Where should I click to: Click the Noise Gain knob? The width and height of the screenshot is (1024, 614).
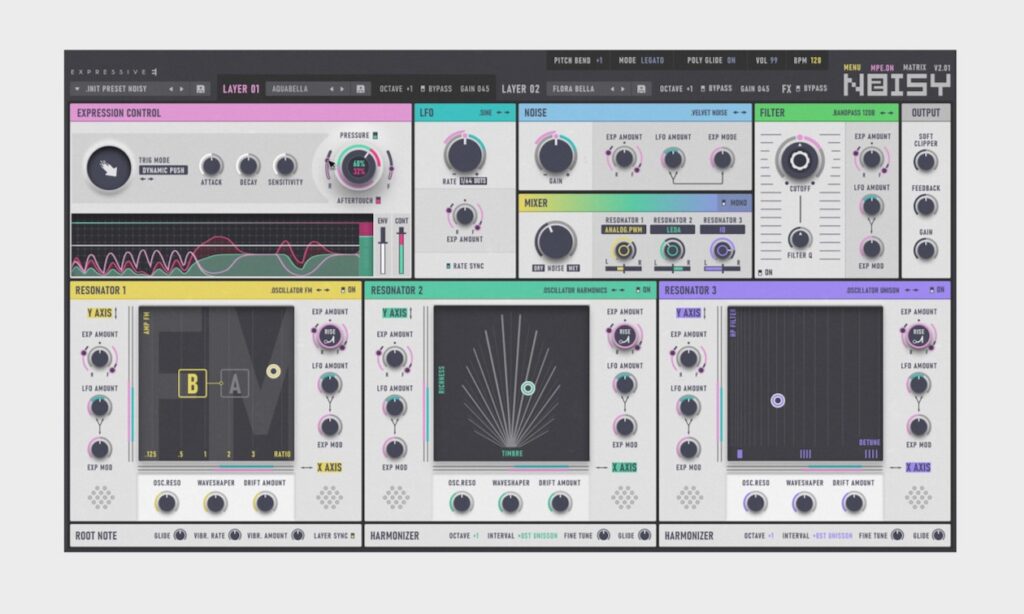[x=555, y=155]
